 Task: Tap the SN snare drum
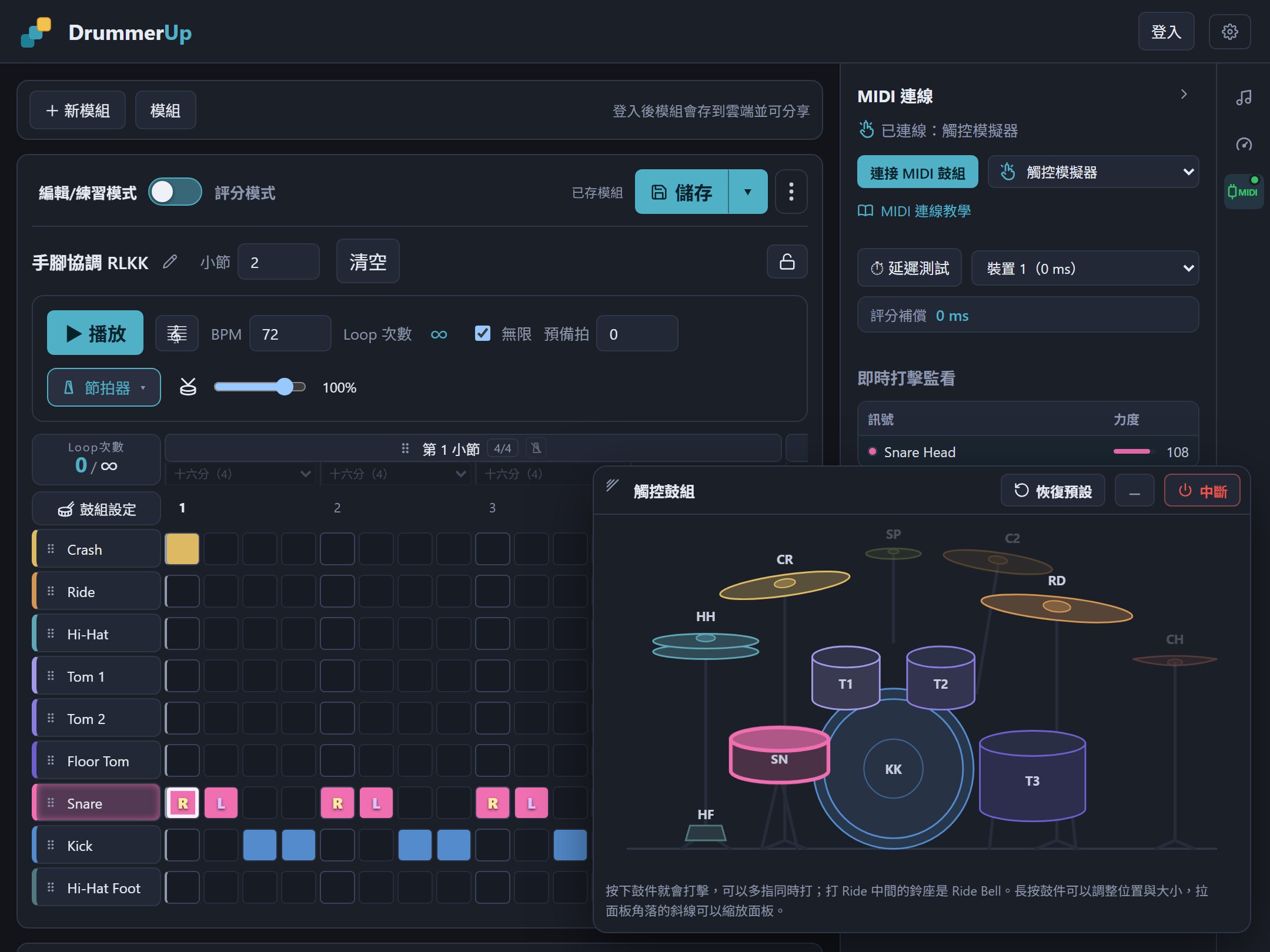779,755
